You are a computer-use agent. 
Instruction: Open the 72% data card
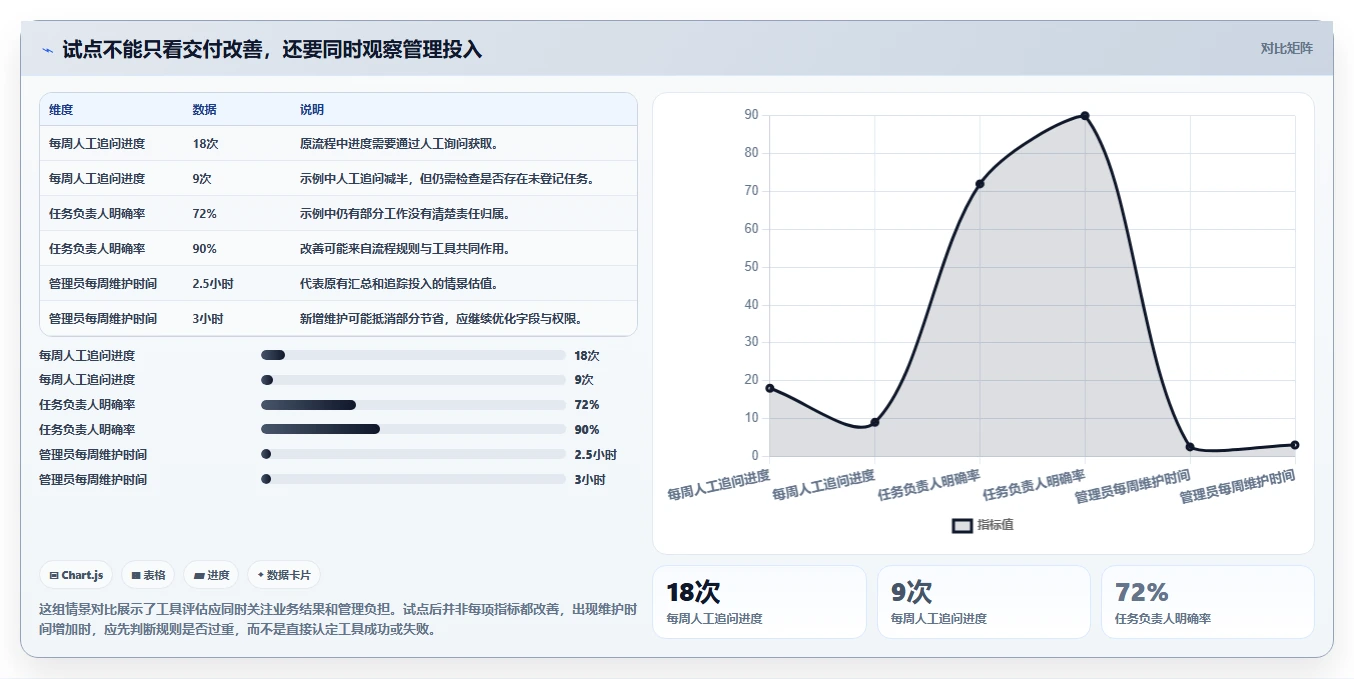[1208, 602]
